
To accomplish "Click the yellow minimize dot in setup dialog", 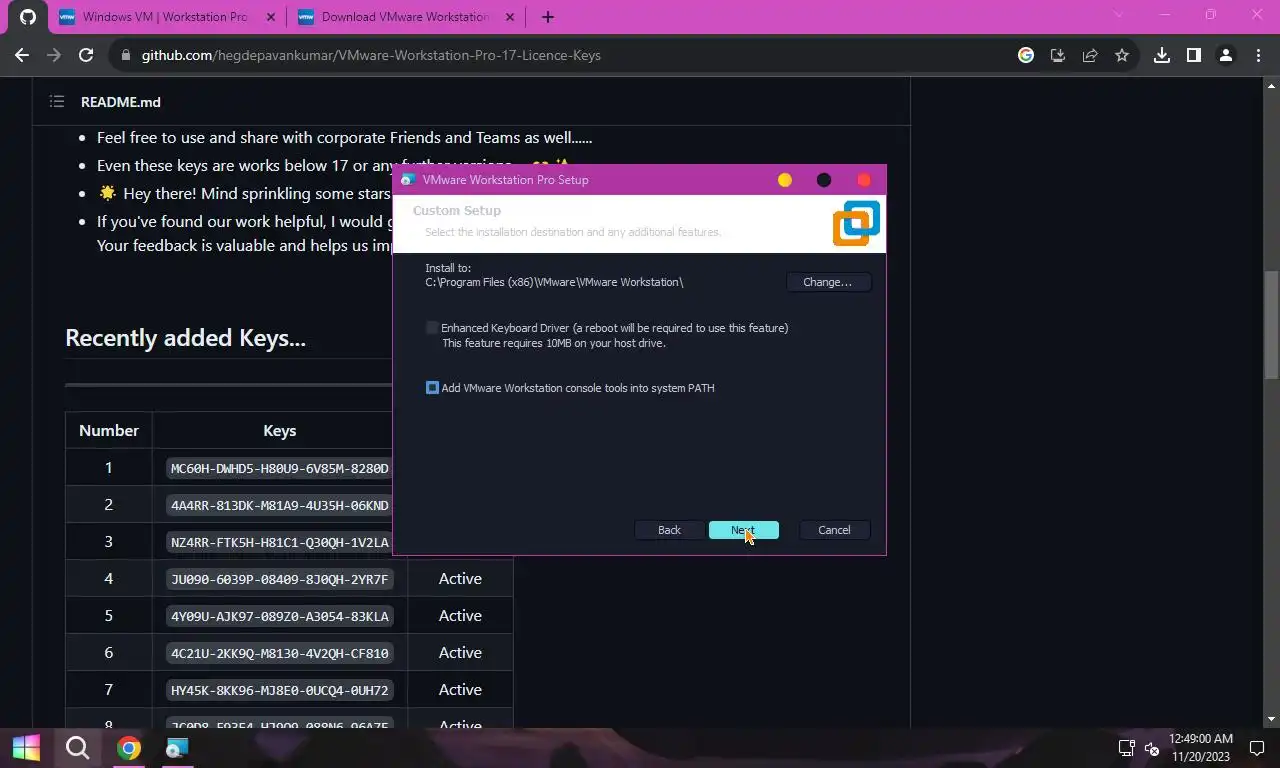I will point(785,180).
